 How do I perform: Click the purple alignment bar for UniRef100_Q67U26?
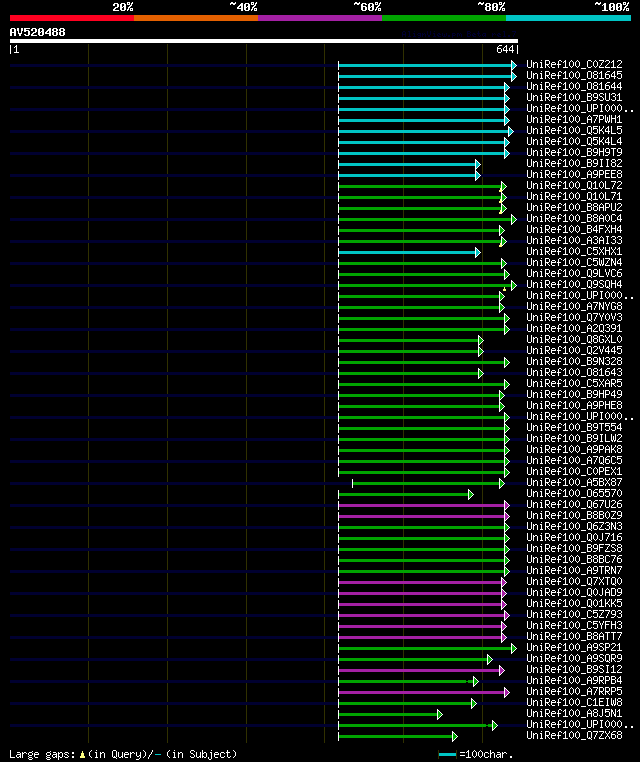(422, 505)
